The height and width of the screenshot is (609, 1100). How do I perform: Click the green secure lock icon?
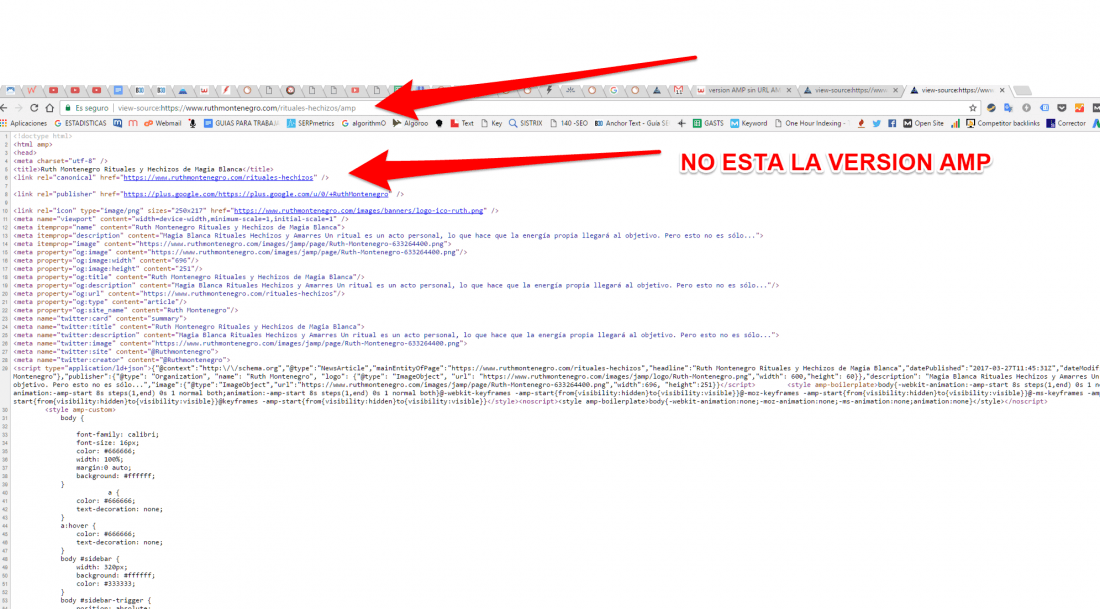(67, 108)
